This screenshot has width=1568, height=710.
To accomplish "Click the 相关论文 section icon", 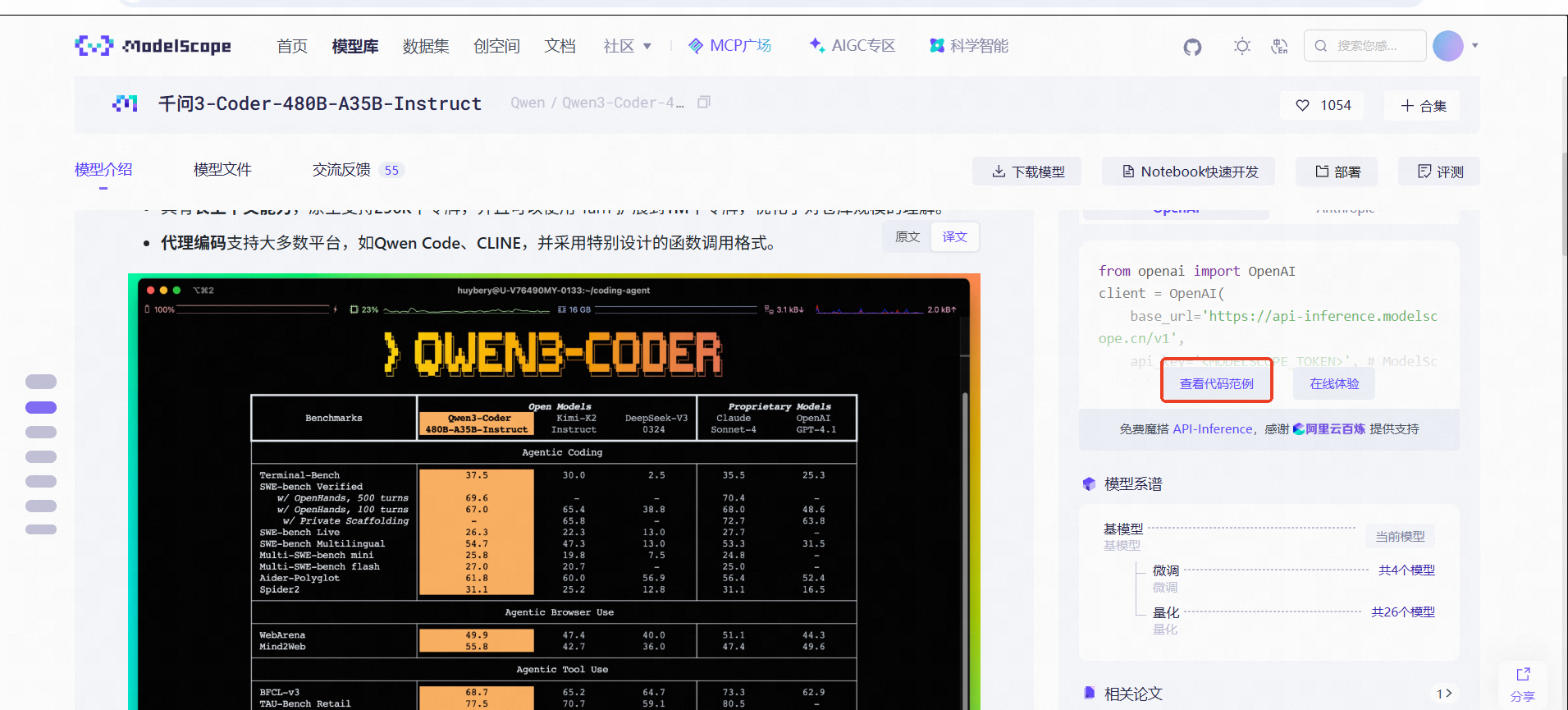I will pyautogui.click(x=1089, y=693).
